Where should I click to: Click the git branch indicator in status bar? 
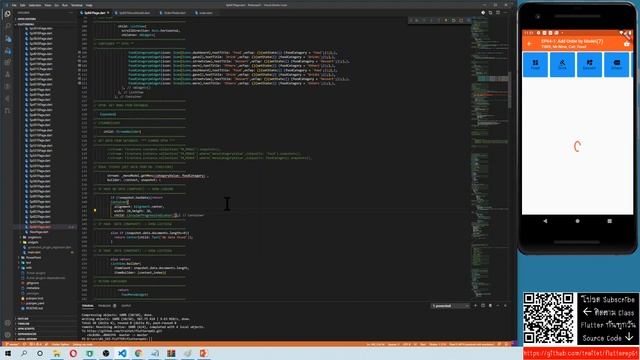click(x=13, y=344)
